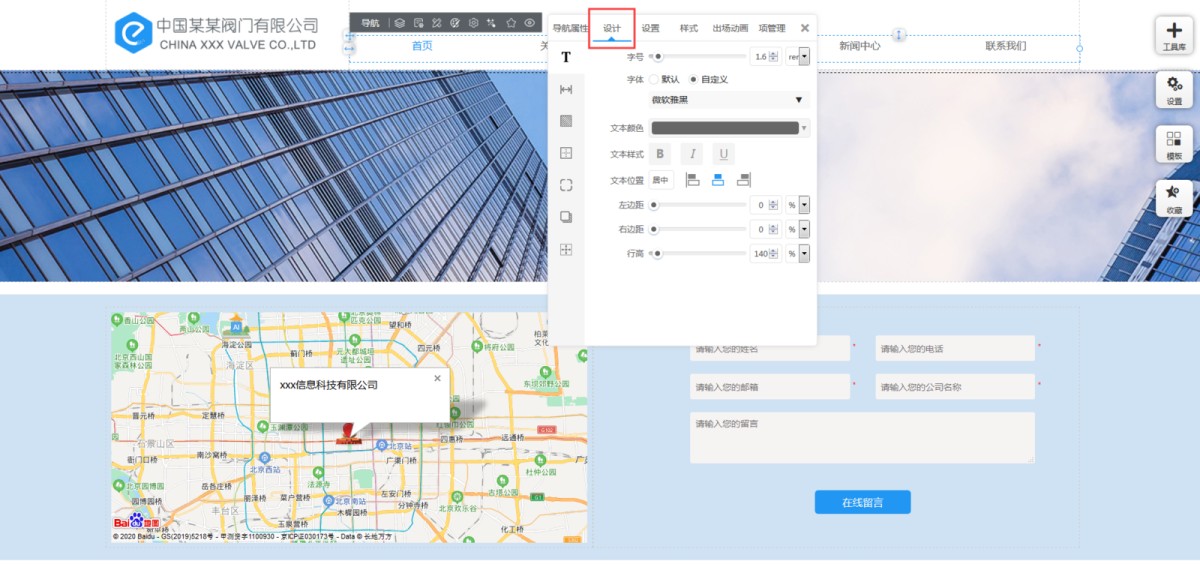Image resolution: width=1200 pixels, height=576 pixels.
Task: Align text to the right
Action: click(x=743, y=180)
